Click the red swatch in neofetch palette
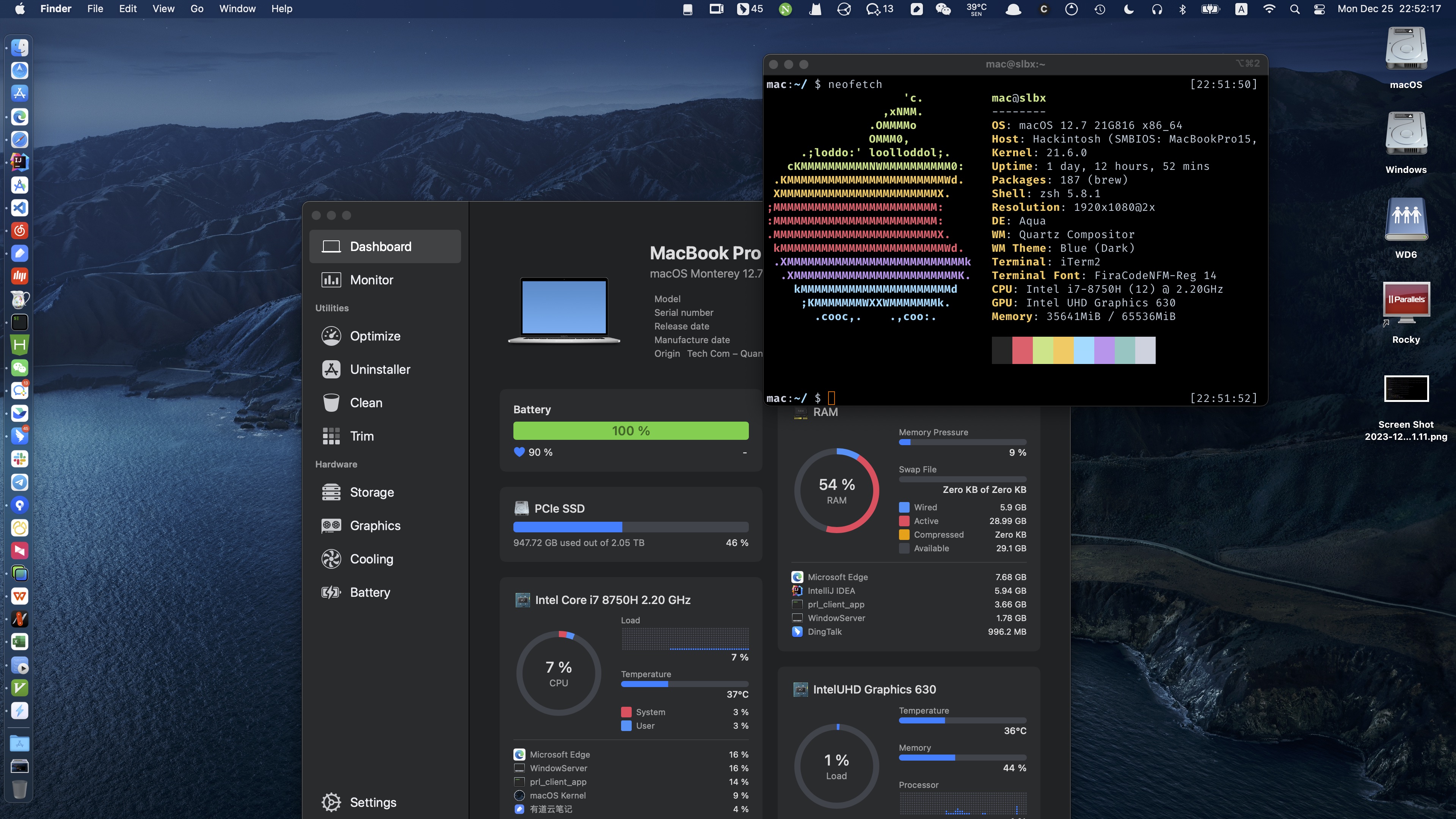1456x819 pixels. point(1022,350)
